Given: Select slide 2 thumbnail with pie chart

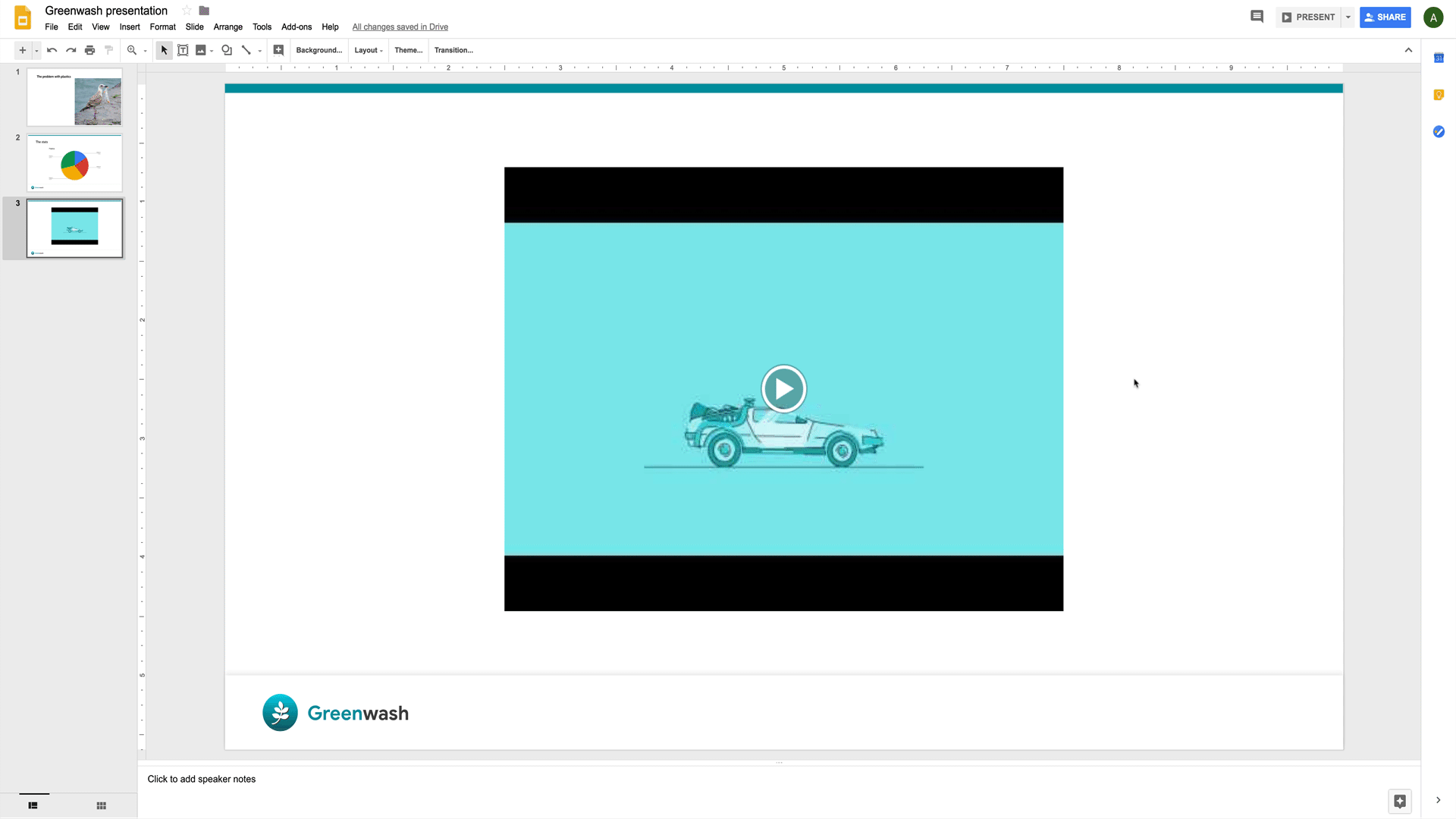Looking at the screenshot, I should tap(74, 163).
